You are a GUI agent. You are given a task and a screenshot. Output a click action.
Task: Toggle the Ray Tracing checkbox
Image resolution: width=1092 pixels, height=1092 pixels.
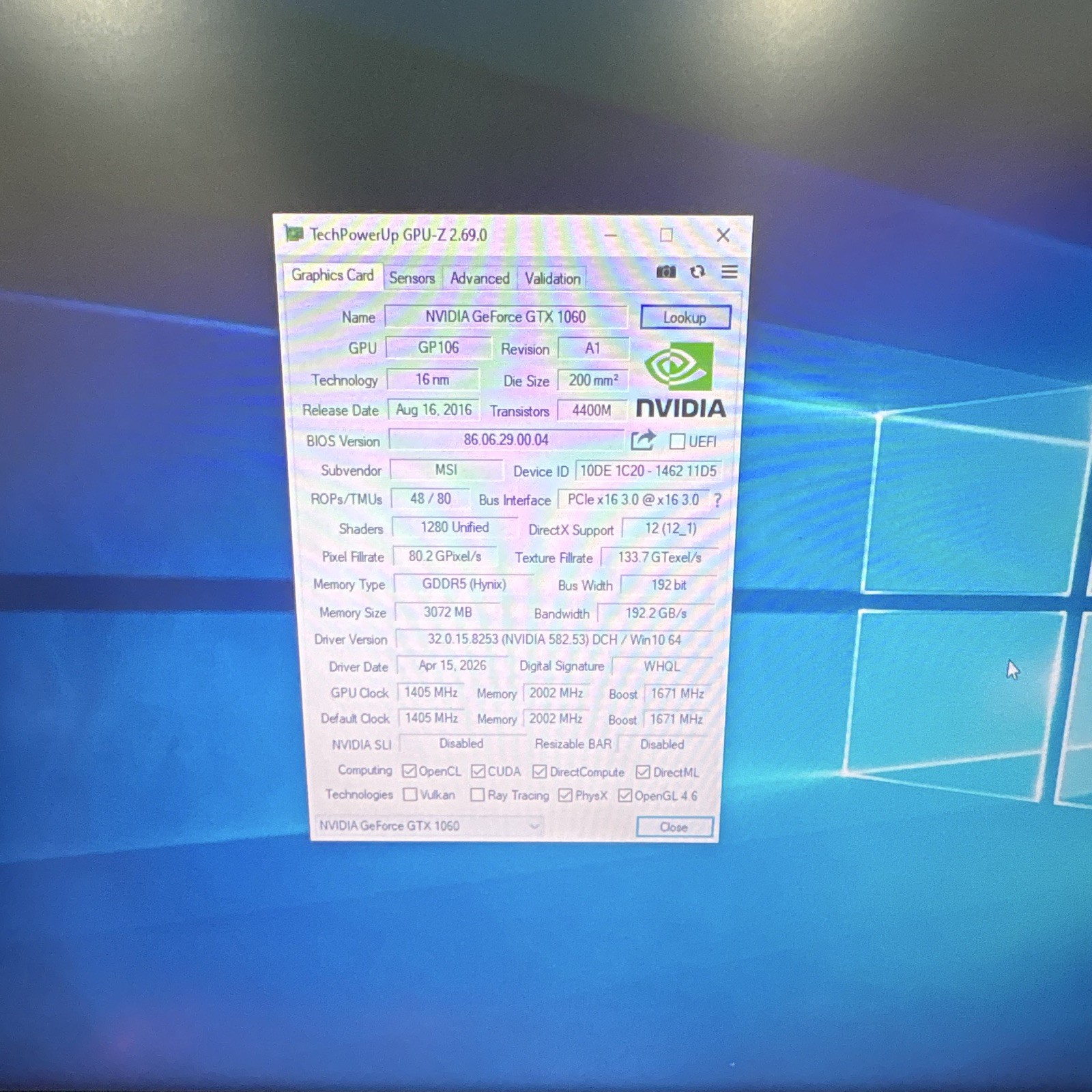[x=477, y=794]
